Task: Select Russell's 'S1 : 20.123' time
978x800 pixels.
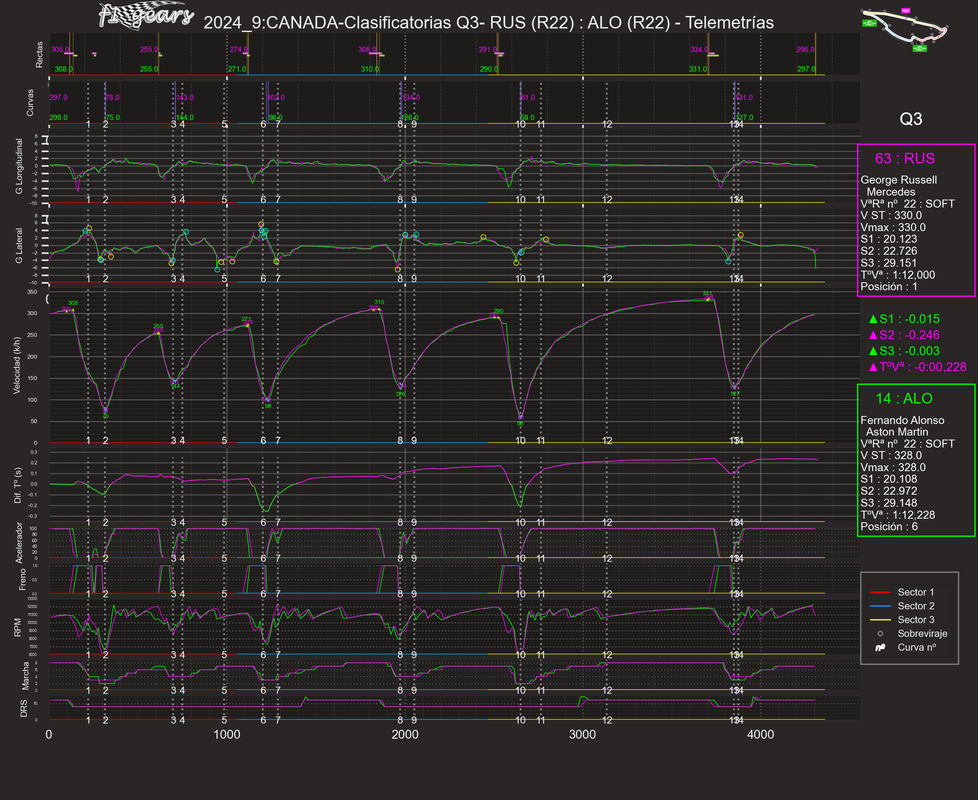Action: pyautogui.click(x=888, y=239)
